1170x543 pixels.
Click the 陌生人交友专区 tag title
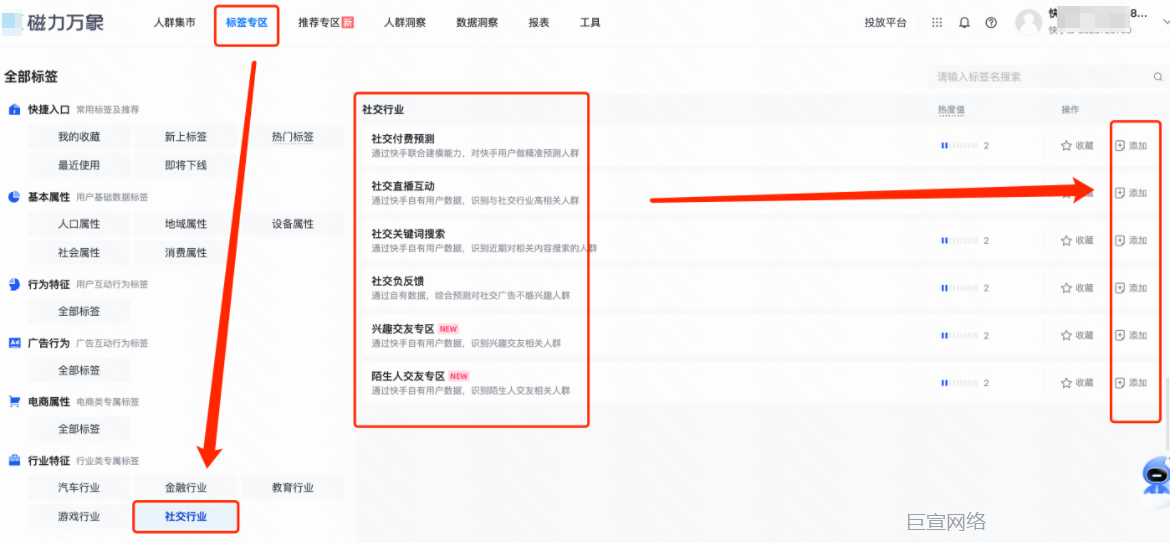(408, 375)
